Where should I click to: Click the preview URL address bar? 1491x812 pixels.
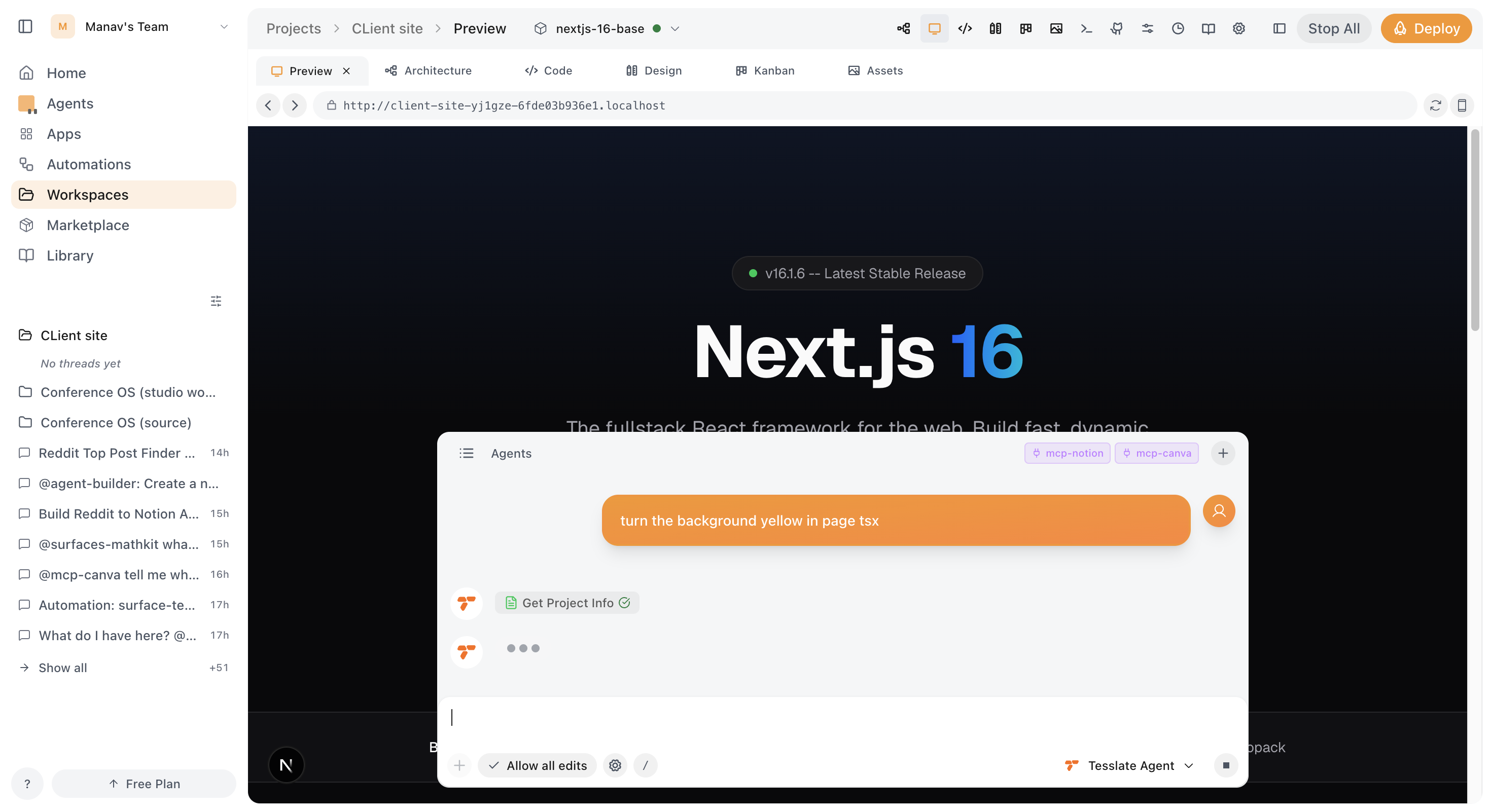coord(865,105)
